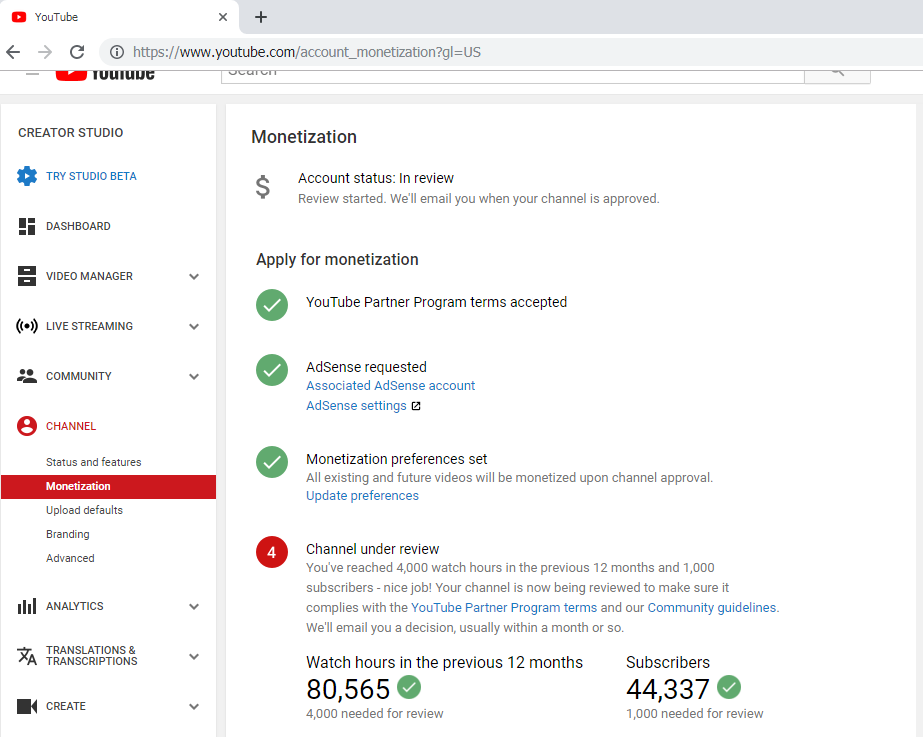Viewport: 923px width, 737px height.
Task: Click the green check beside AdSense requested
Action: [272, 370]
